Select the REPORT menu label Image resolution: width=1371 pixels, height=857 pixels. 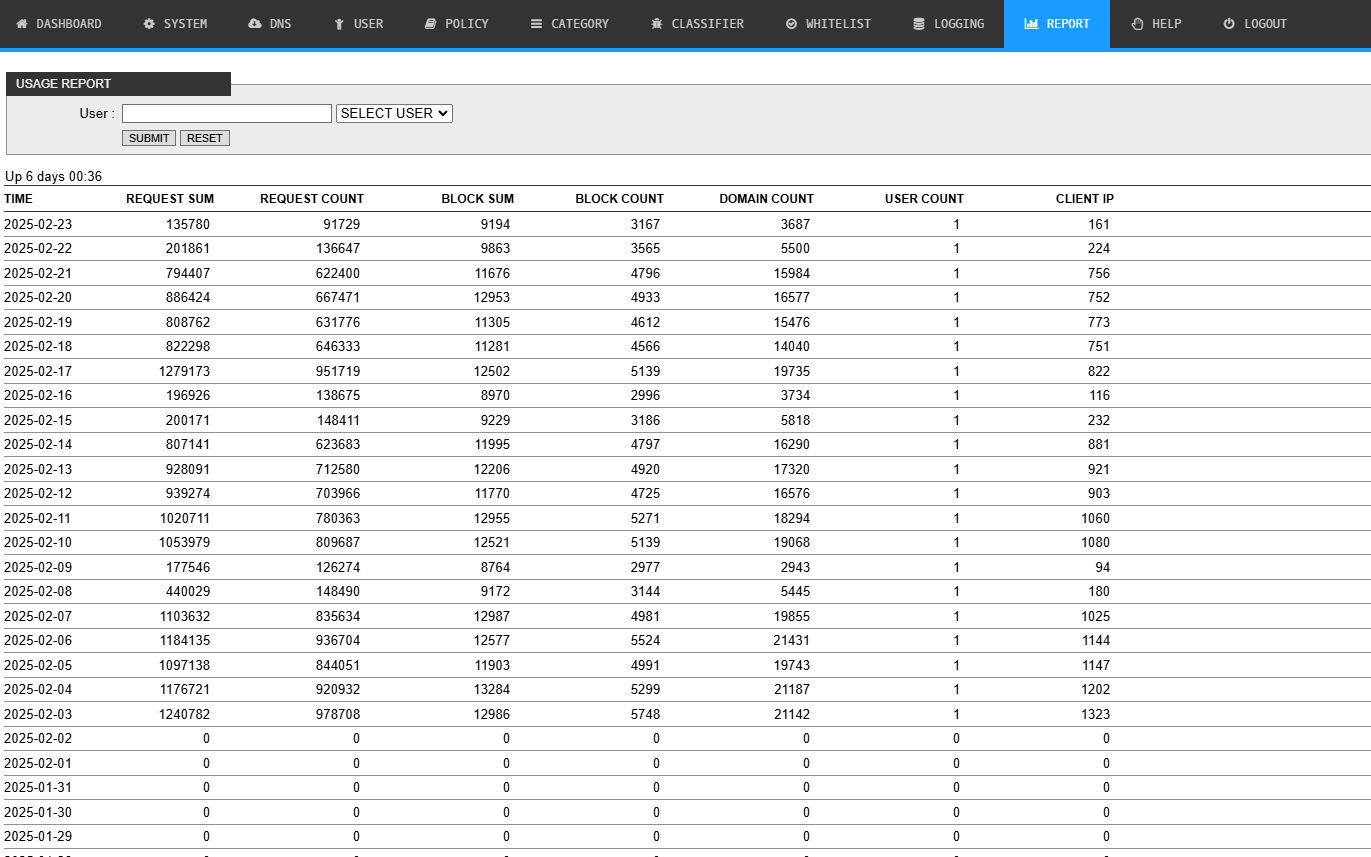1068,24
